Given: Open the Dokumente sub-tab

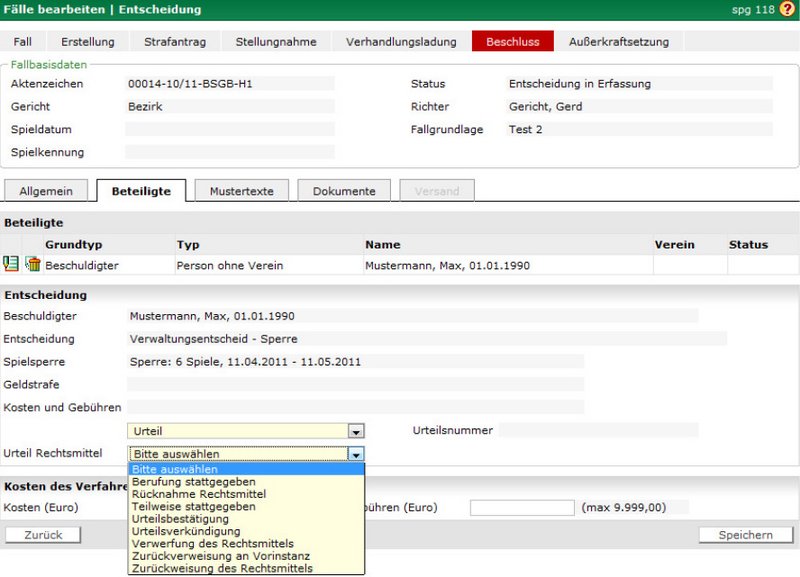Looking at the screenshot, I should click(x=343, y=191).
